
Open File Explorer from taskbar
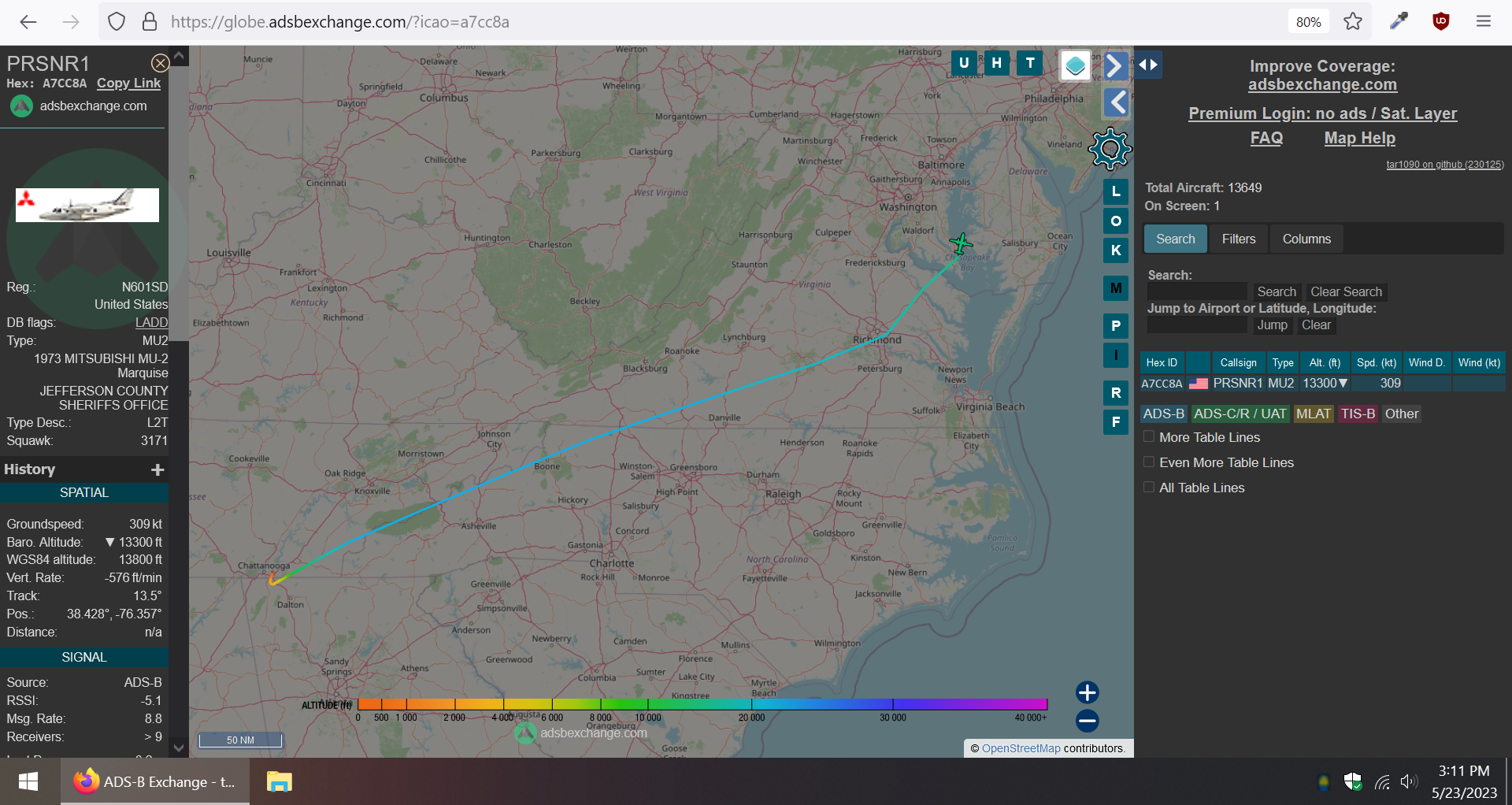click(x=280, y=782)
